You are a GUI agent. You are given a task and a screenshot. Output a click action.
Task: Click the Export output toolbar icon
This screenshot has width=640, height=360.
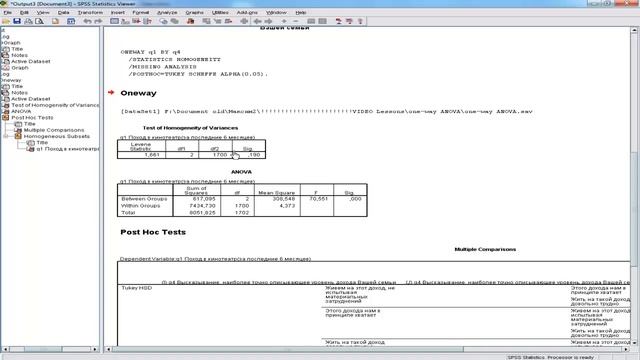click(55, 21)
